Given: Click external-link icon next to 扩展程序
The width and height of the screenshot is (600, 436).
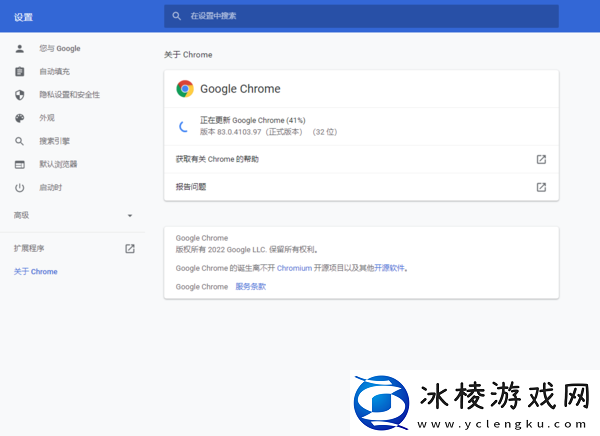Looking at the screenshot, I should (130, 248).
